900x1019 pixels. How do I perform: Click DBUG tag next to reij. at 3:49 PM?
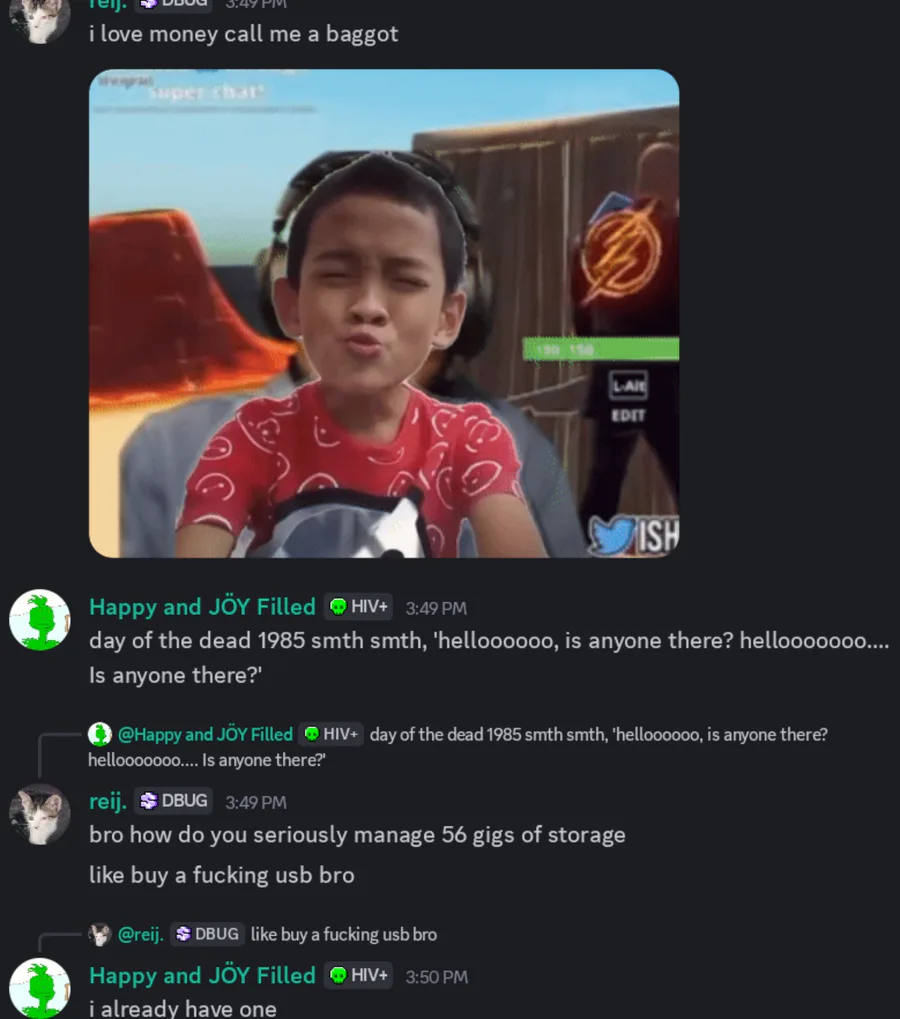[x=174, y=801]
